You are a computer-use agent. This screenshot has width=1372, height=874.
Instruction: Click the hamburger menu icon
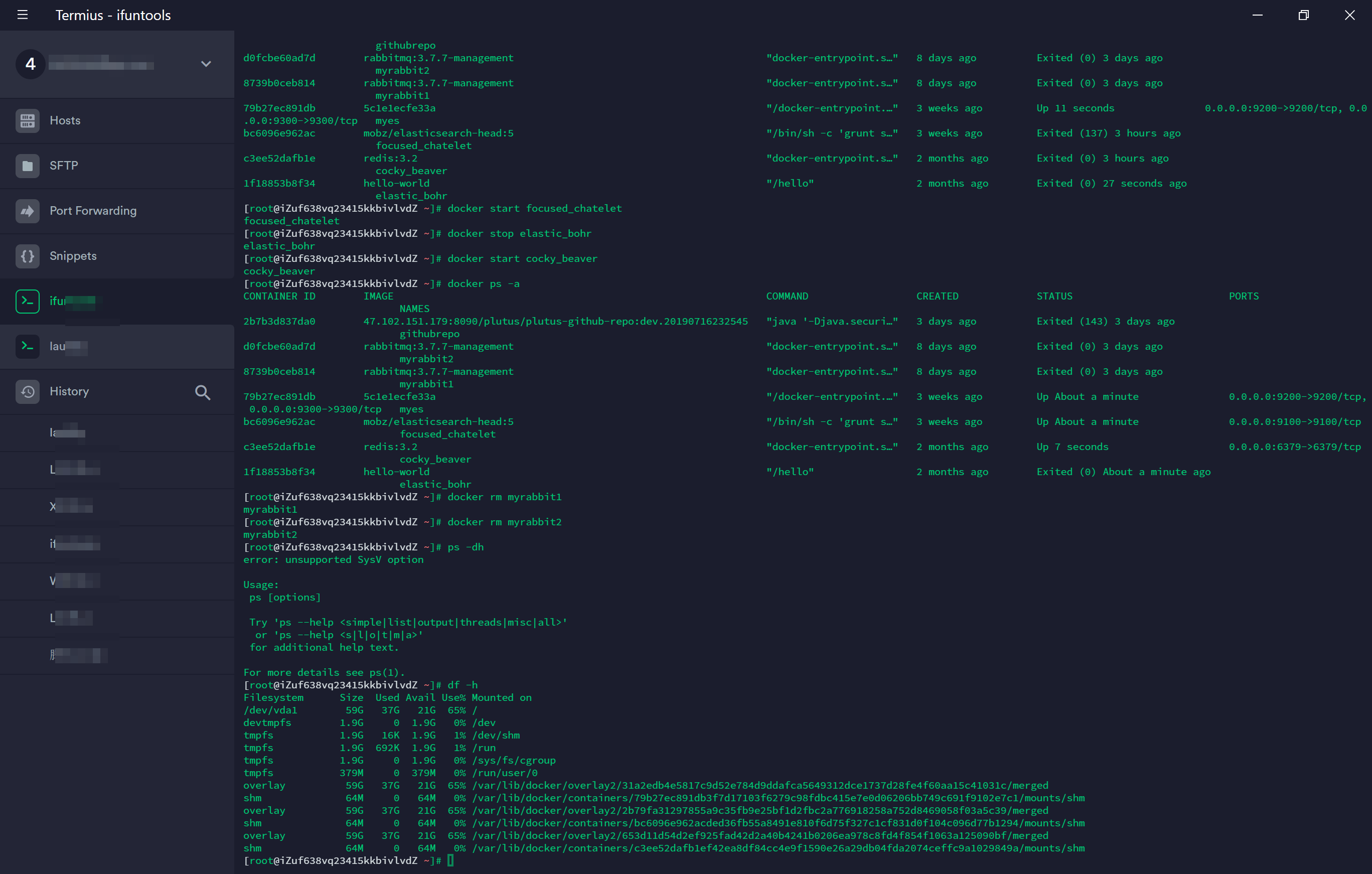[22, 15]
